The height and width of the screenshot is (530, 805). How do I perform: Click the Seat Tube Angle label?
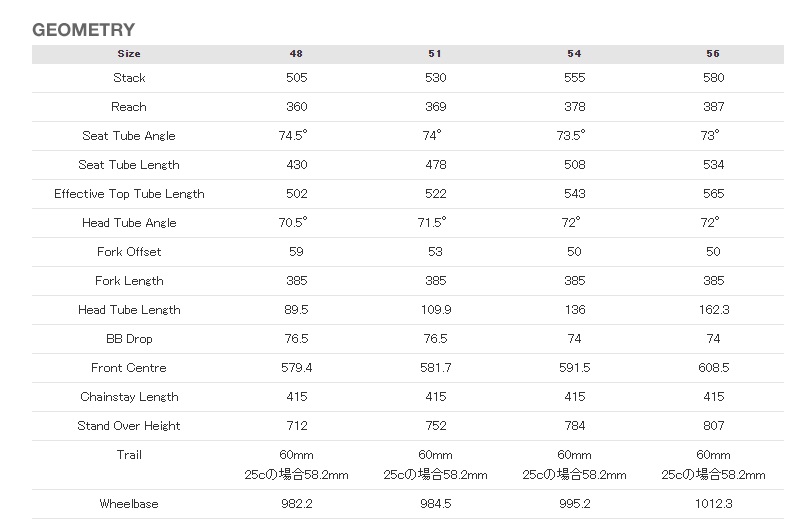click(129, 136)
